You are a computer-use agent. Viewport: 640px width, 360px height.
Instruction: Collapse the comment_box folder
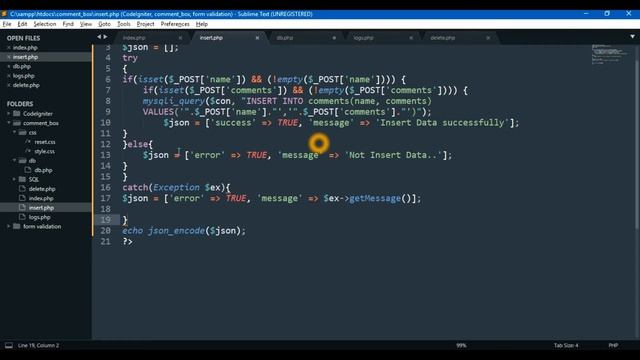click(x=8, y=123)
